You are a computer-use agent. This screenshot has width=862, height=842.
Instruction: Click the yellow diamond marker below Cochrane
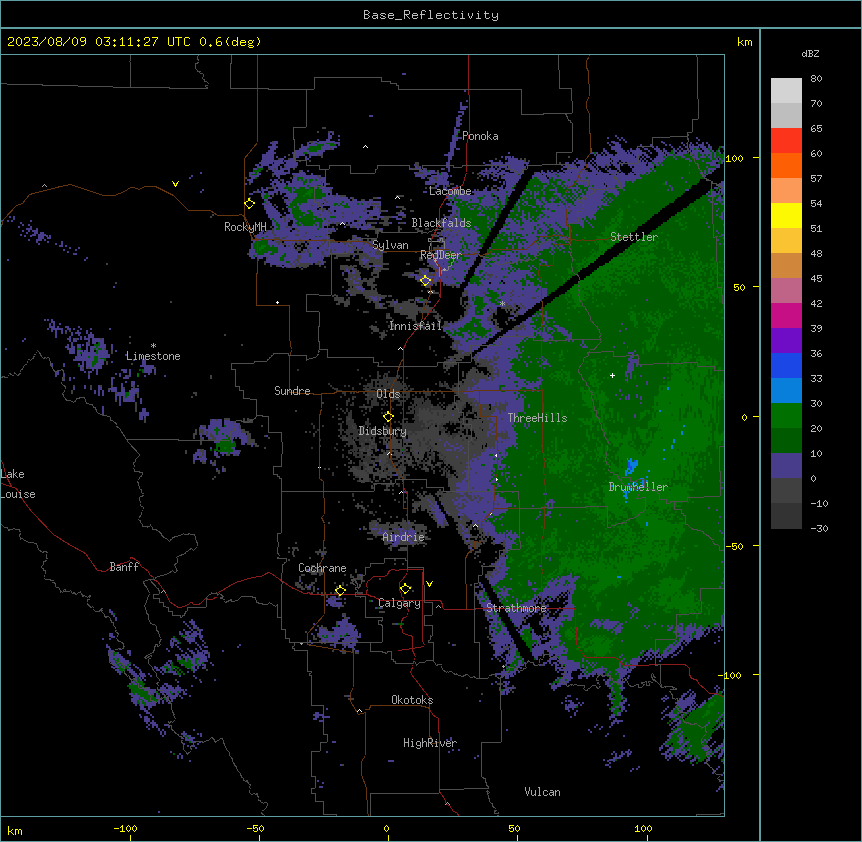(x=340, y=591)
